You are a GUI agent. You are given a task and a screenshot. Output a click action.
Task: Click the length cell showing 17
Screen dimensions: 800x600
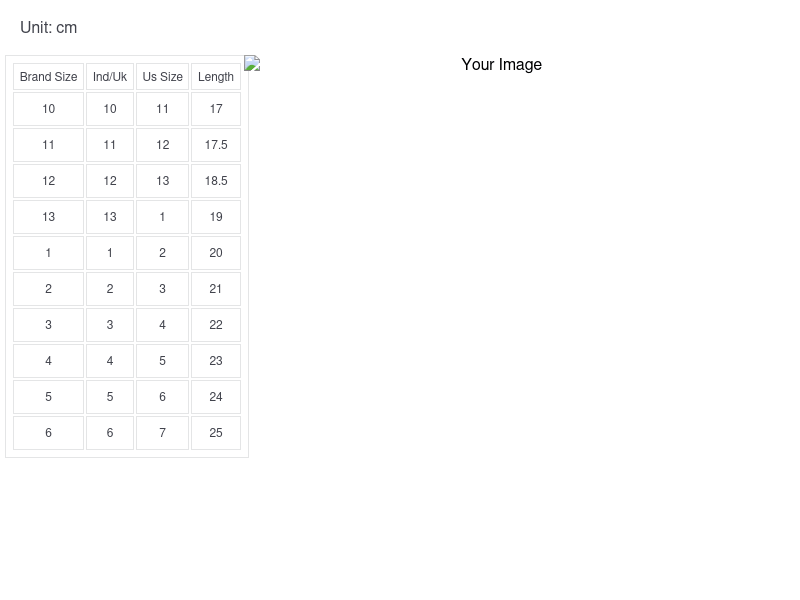coord(216,109)
